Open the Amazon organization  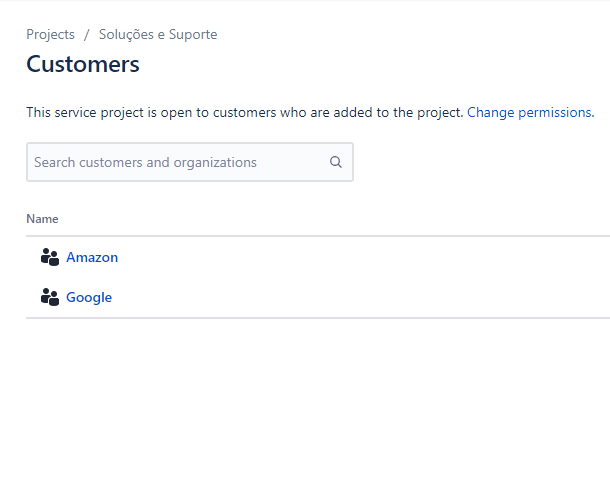pos(92,257)
